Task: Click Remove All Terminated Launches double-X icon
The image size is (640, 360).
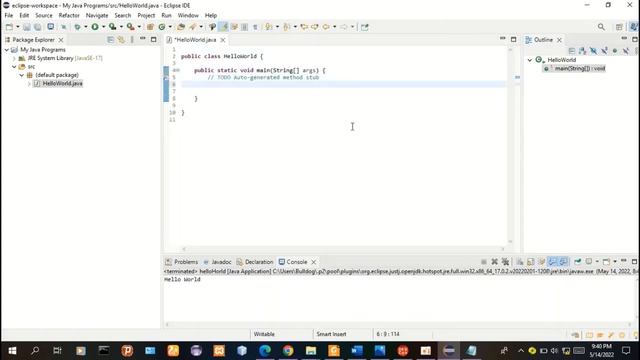Action: (505, 262)
